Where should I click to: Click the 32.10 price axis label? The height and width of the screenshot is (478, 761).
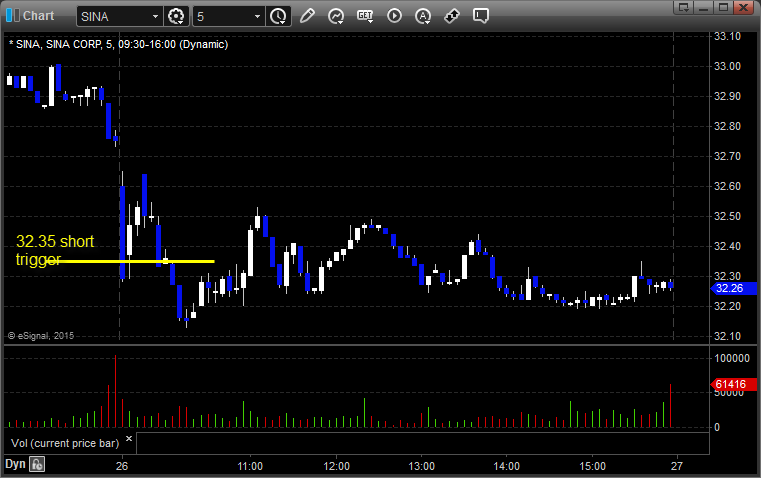pyautogui.click(x=728, y=336)
